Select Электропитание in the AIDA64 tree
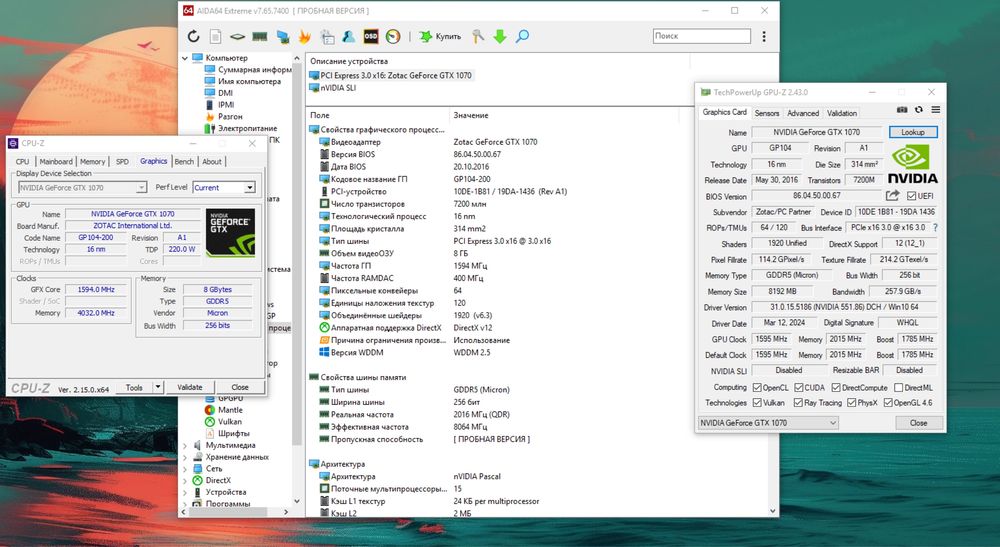The height and width of the screenshot is (547, 1000). click(247, 128)
